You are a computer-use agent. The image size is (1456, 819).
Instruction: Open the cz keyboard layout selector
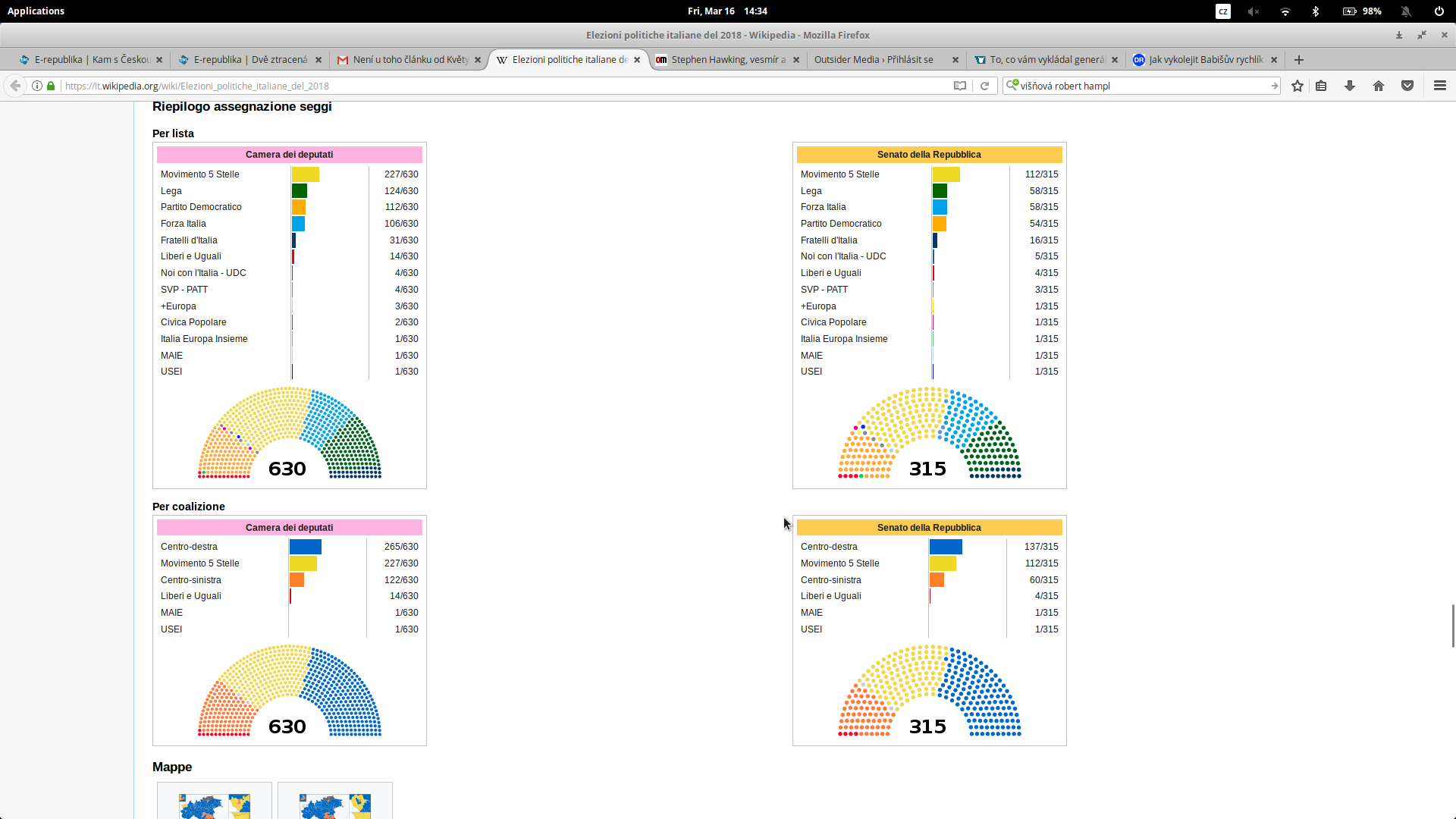[x=1222, y=11]
